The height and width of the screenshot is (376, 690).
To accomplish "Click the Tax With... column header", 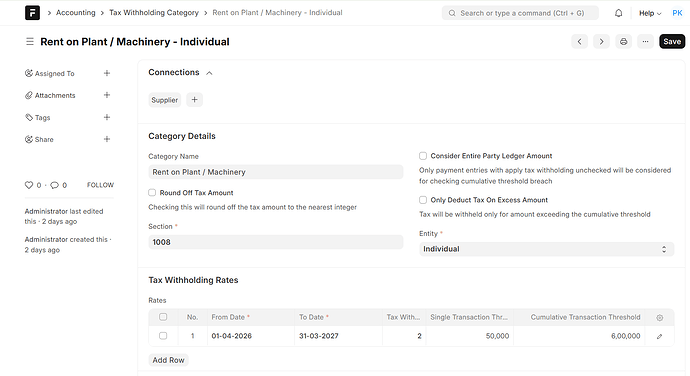I will pyautogui.click(x=404, y=317).
